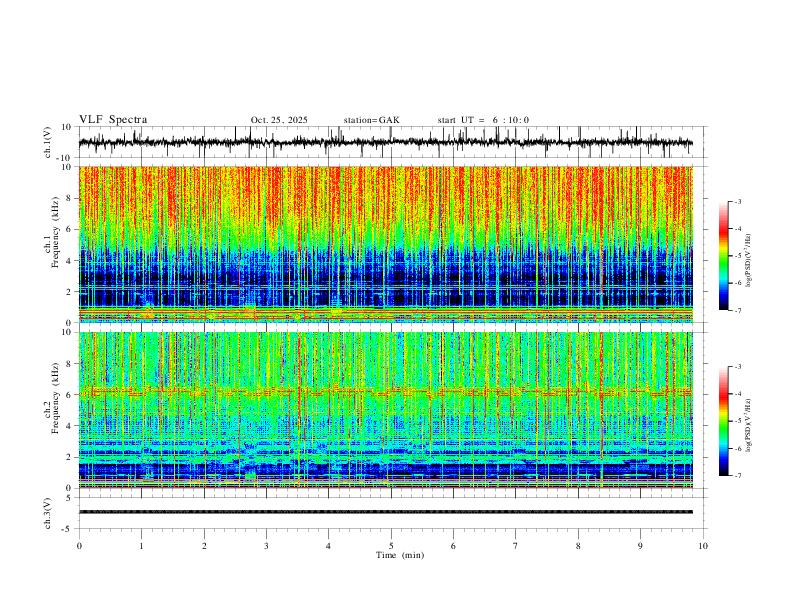Click the "4" tick on the time axis
792x612 pixels.
pos(328,546)
